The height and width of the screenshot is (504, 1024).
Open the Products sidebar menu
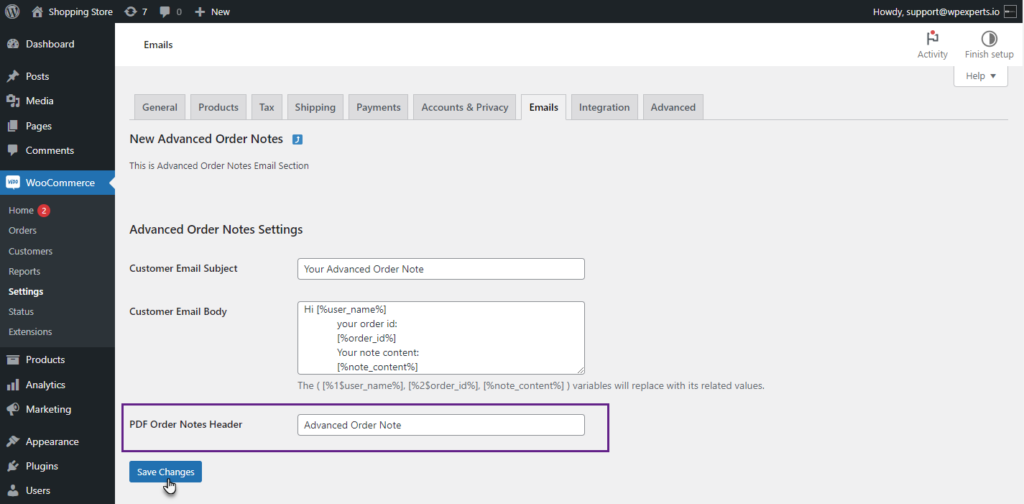click(x=45, y=360)
